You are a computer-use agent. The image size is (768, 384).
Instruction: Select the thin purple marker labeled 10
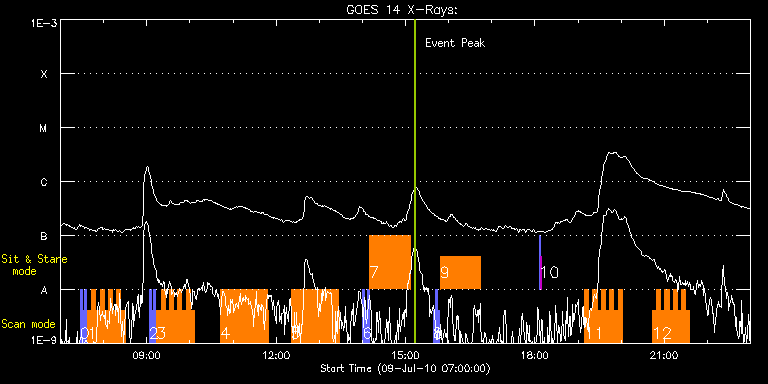point(540,263)
